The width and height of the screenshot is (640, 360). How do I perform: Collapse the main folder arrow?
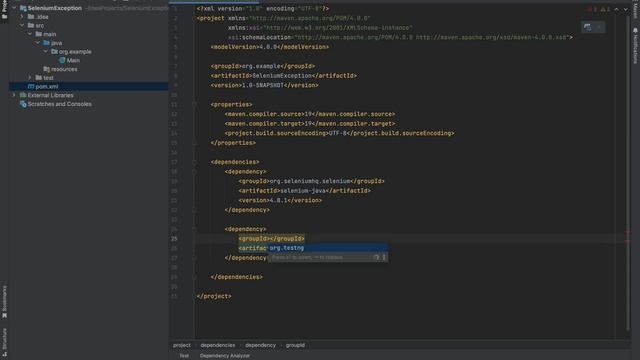coord(29,34)
